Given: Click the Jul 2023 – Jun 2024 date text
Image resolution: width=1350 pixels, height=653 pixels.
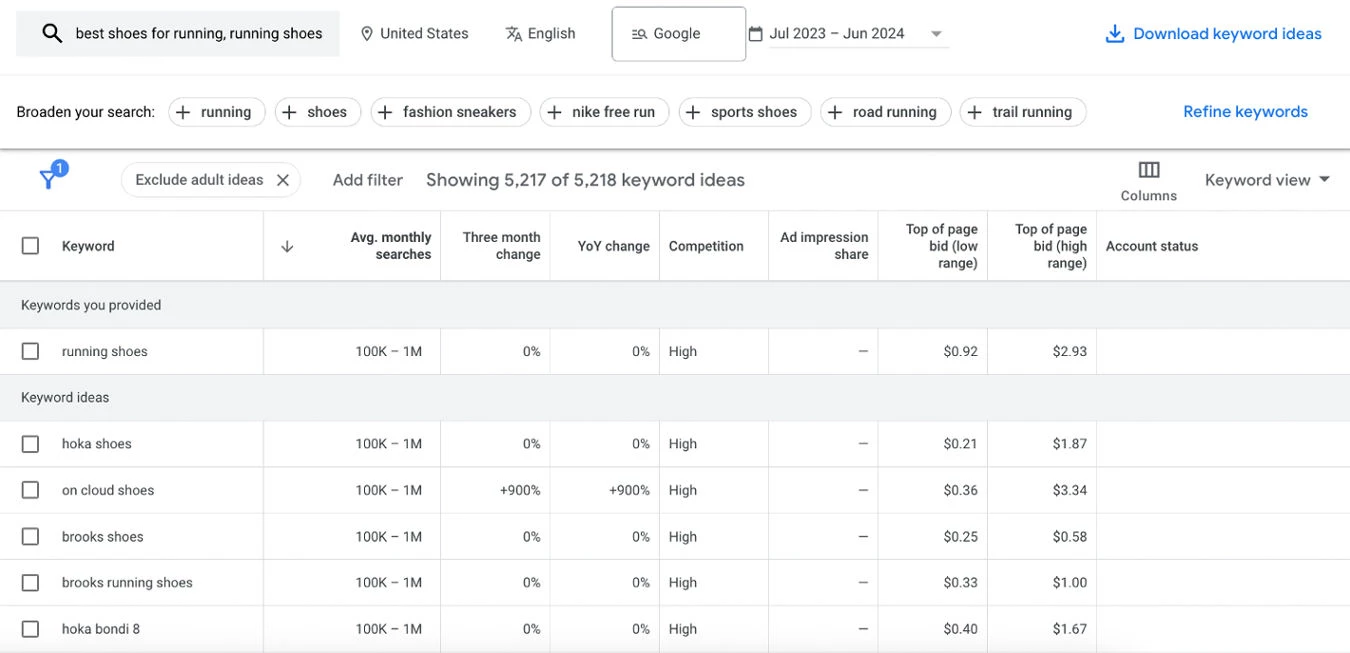Looking at the screenshot, I should point(836,34).
